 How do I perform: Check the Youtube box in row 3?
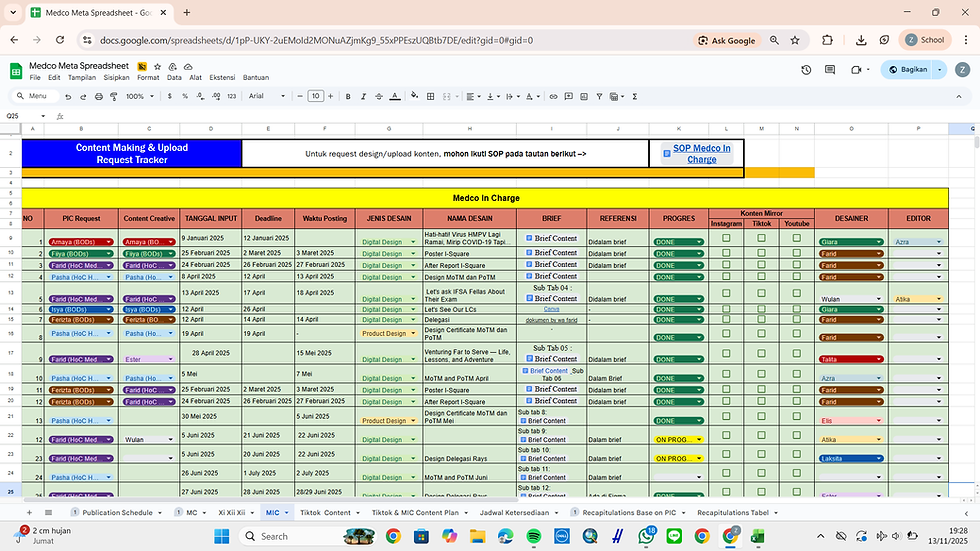coord(796,265)
